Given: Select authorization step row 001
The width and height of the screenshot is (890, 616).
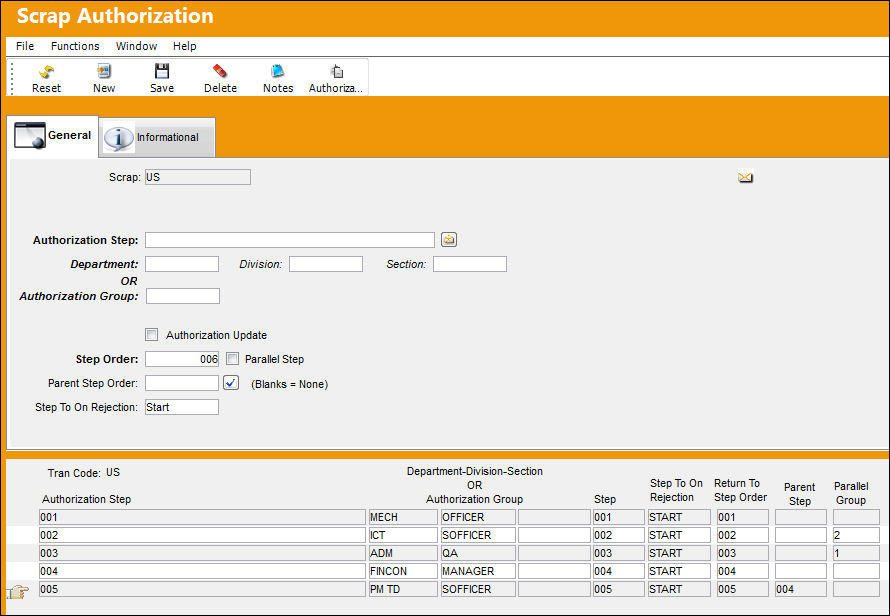Looking at the screenshot, I should tap(202, 517).
